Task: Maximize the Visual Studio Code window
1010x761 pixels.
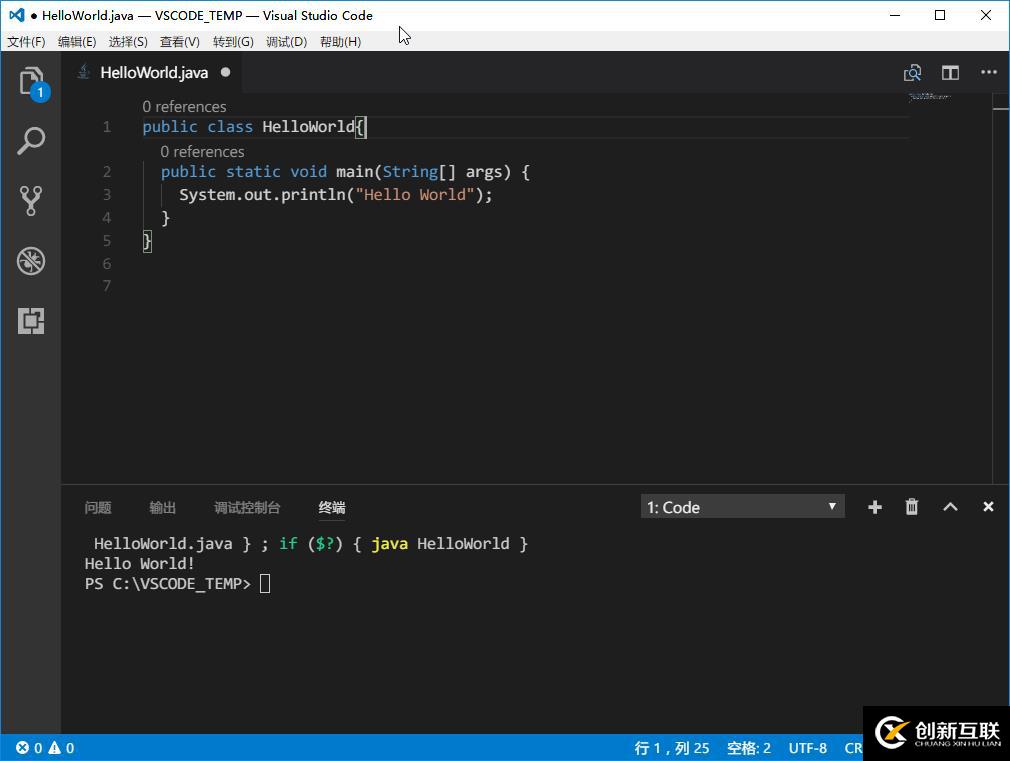Action: click(x=940, y=15)
